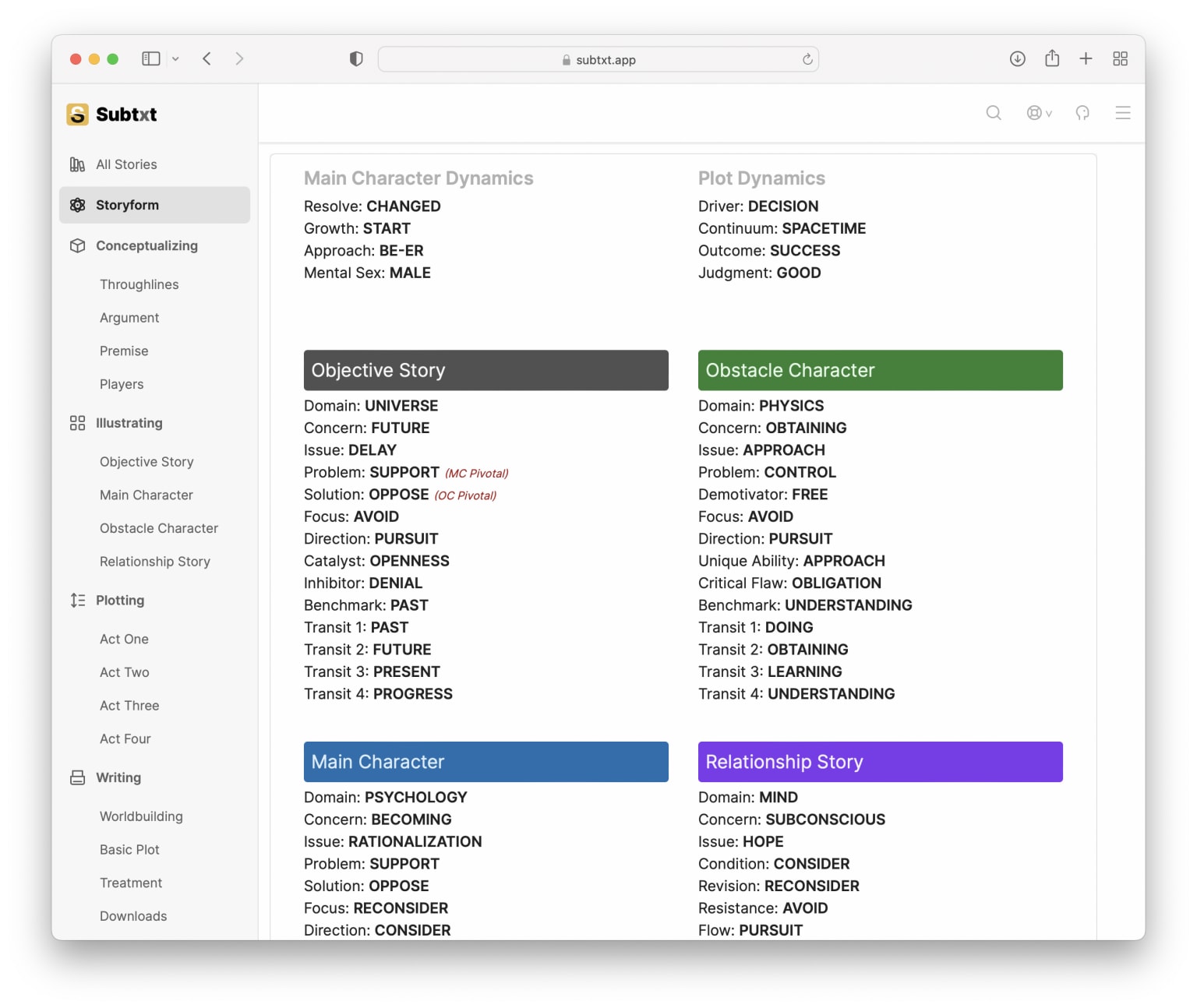
Task: Open Worldbuilding page
Action: (x=141, y=816)
